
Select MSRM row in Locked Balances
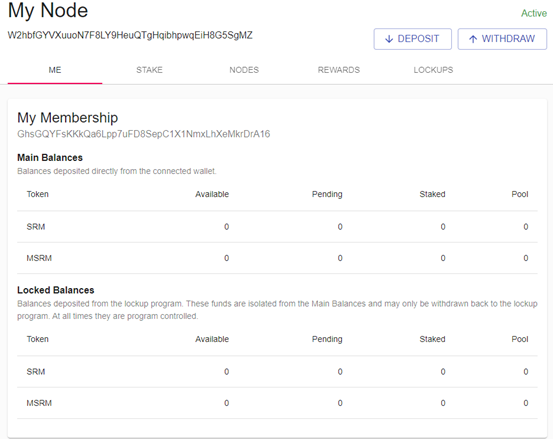coord(277,403)
